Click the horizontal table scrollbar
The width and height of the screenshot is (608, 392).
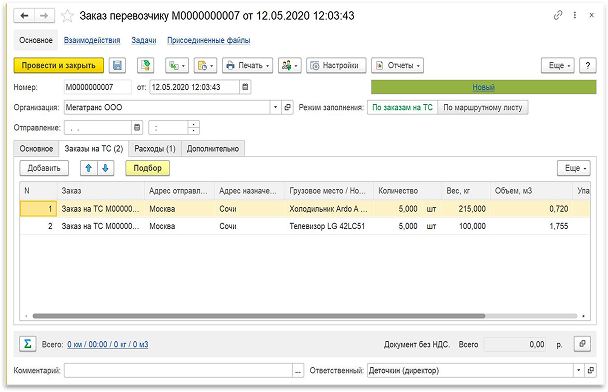pyautogui.click(x=259, y=316)
